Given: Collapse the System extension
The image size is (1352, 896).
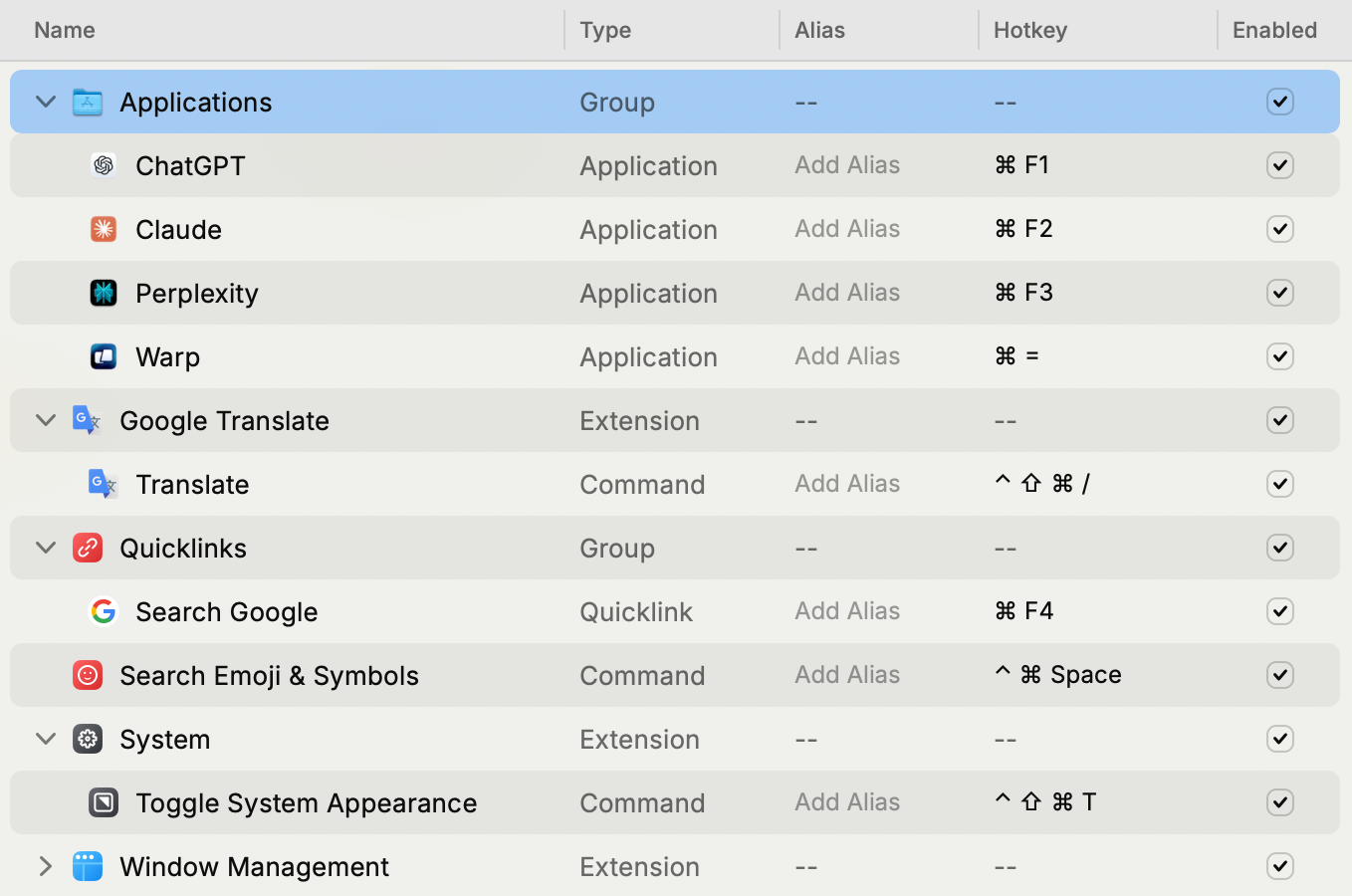Looking at the screenshot, I should pos(46,739).
